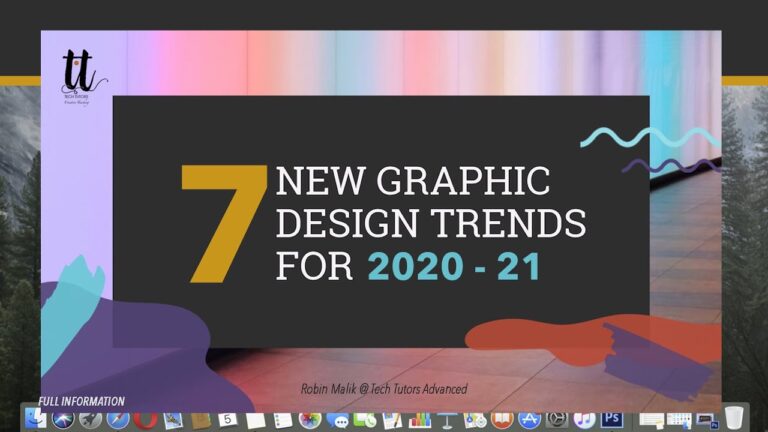Screen dimensions: 768x432
Task: Click the 'NEW GRAPHIC' title line
Action: 413,180
